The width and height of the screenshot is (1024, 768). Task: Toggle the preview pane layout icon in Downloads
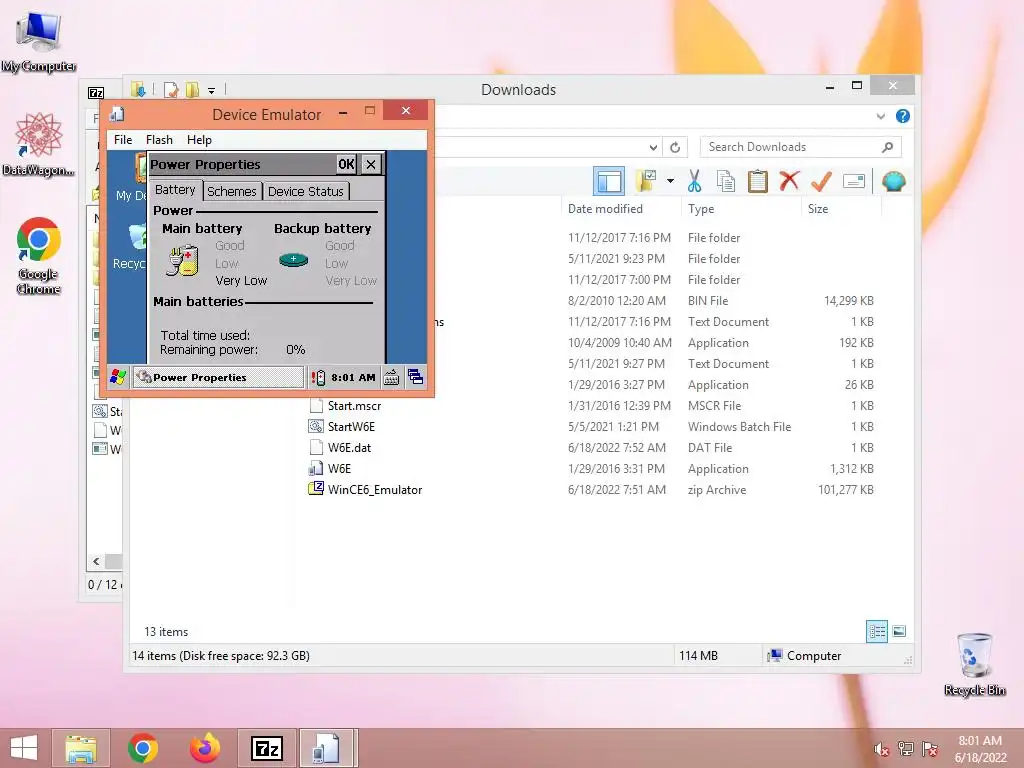[609, 182]
